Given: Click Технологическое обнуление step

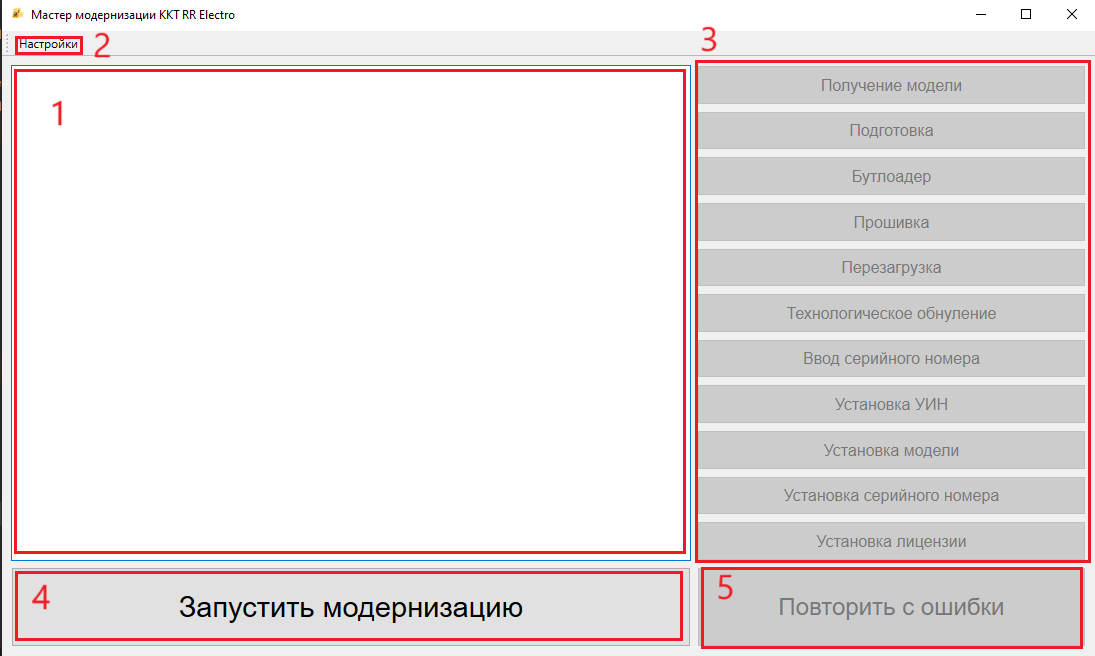Looking at the screenshot, I should click(x=890, y=313).
